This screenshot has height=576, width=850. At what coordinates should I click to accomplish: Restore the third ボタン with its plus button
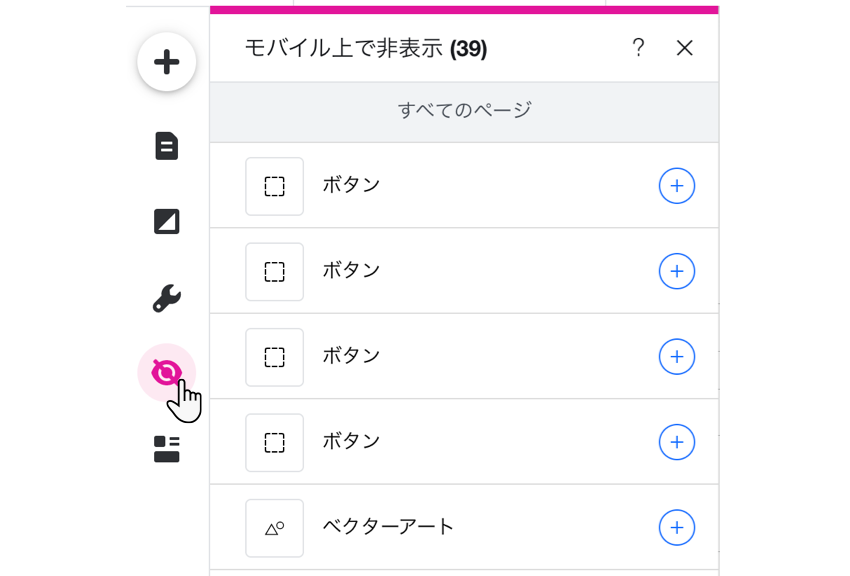(678, 357)
